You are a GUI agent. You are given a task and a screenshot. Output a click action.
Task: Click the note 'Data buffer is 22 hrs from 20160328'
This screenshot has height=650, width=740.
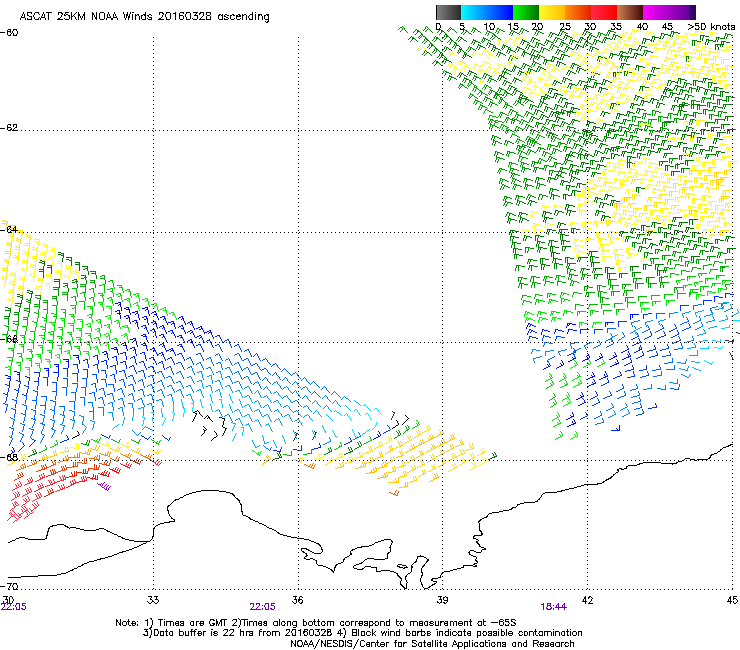(x=241, y=633)
